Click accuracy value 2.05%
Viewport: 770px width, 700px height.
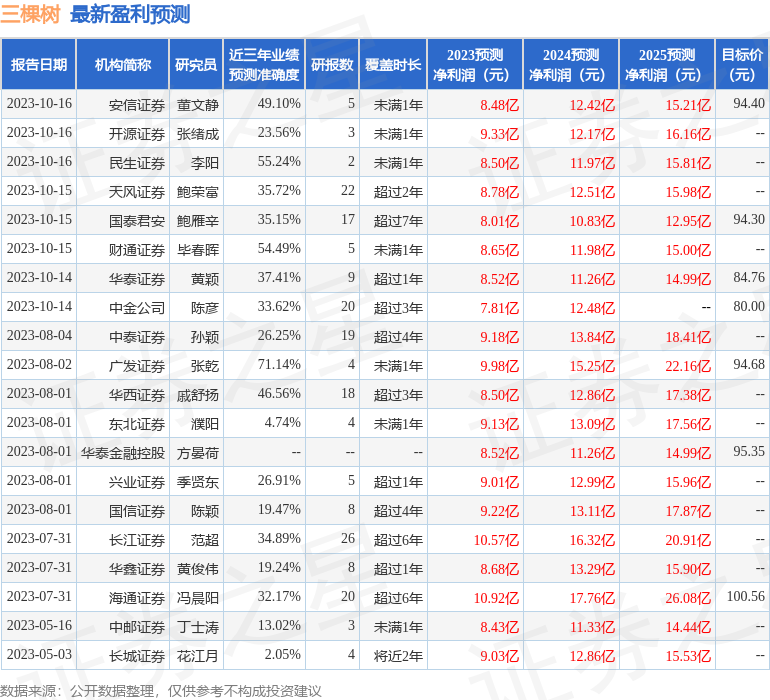282,654
